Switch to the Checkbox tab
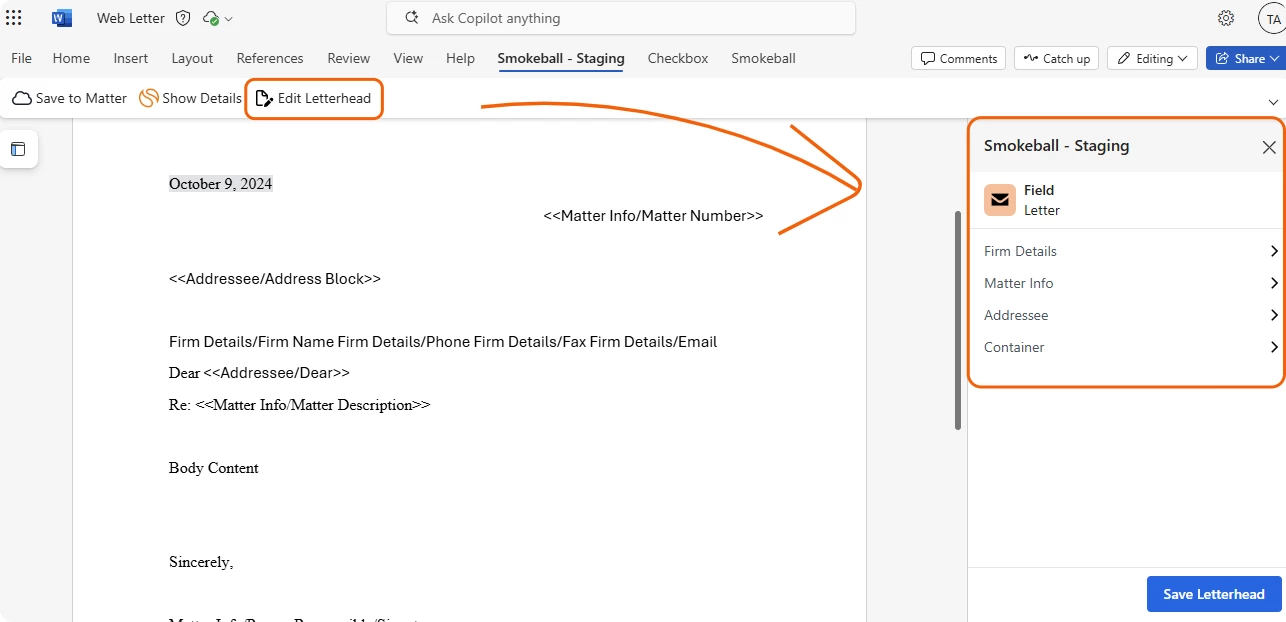Image resolution: width=1286 pixels, height=622 pixels. pyautogui.click(x=678, y=58)
